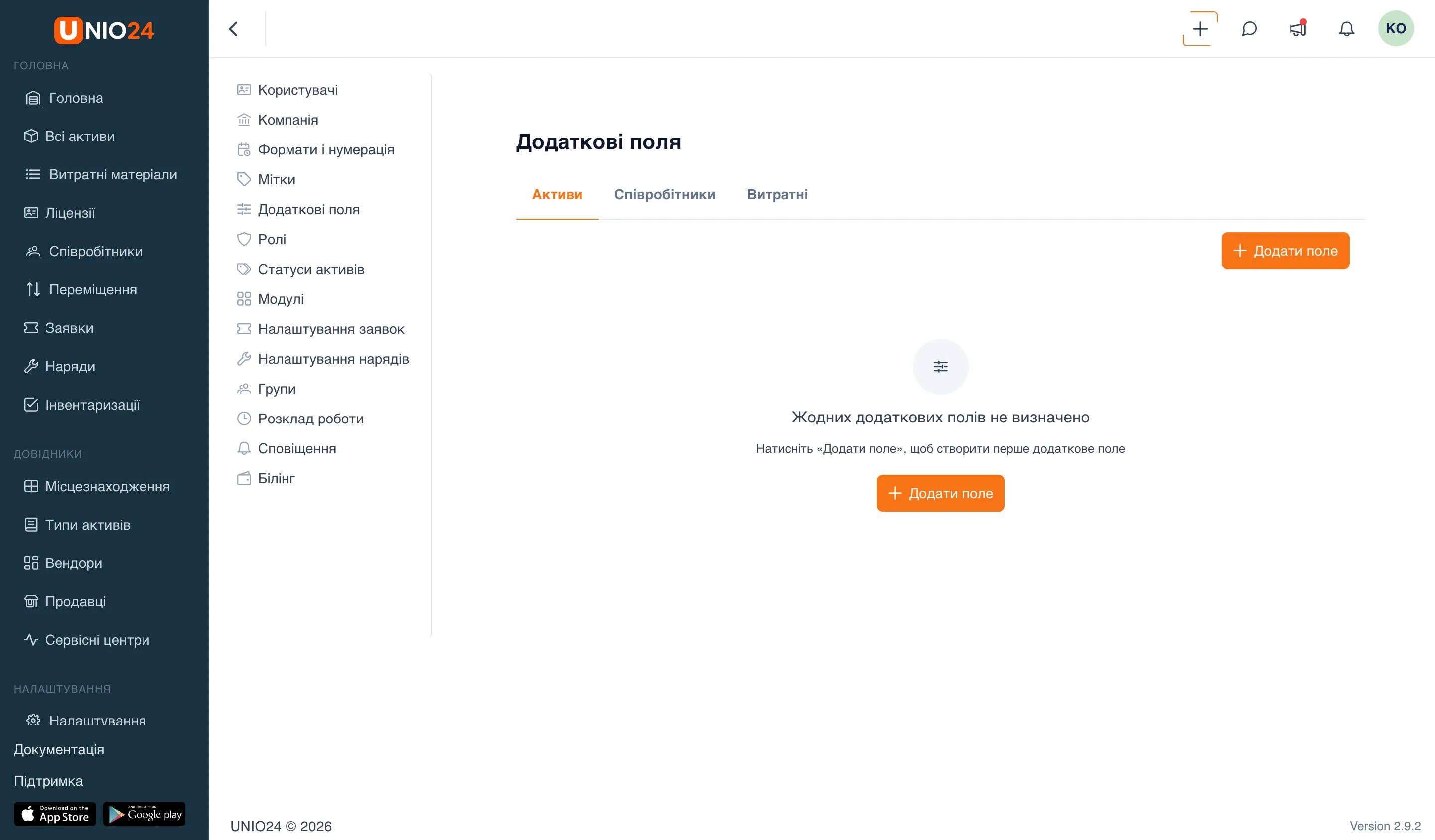The height and width of the screenshot is (840, 1435).
Task: Switch to the Активи tab
Action: 557,195
